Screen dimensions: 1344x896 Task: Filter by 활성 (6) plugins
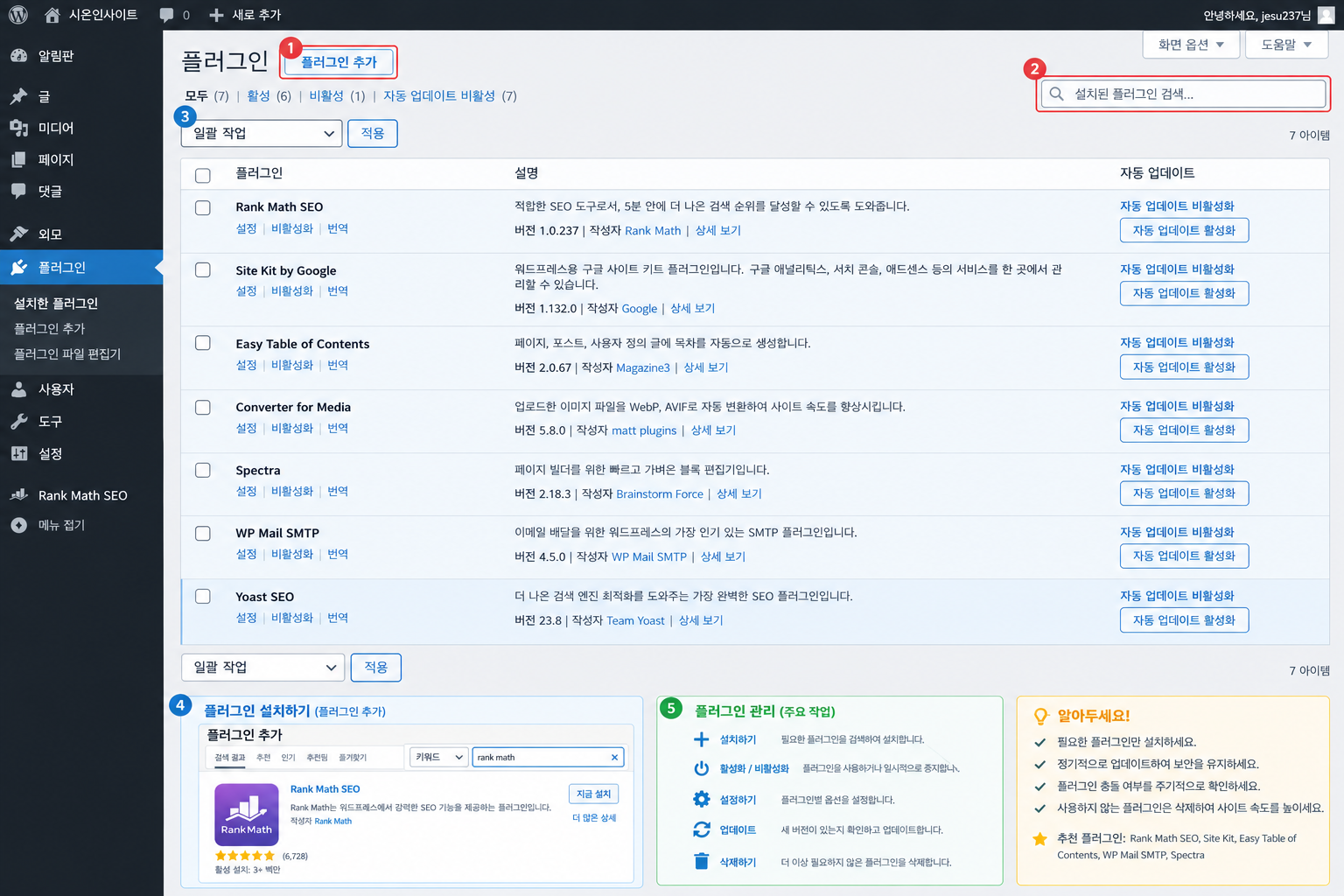tap(269, 95)
